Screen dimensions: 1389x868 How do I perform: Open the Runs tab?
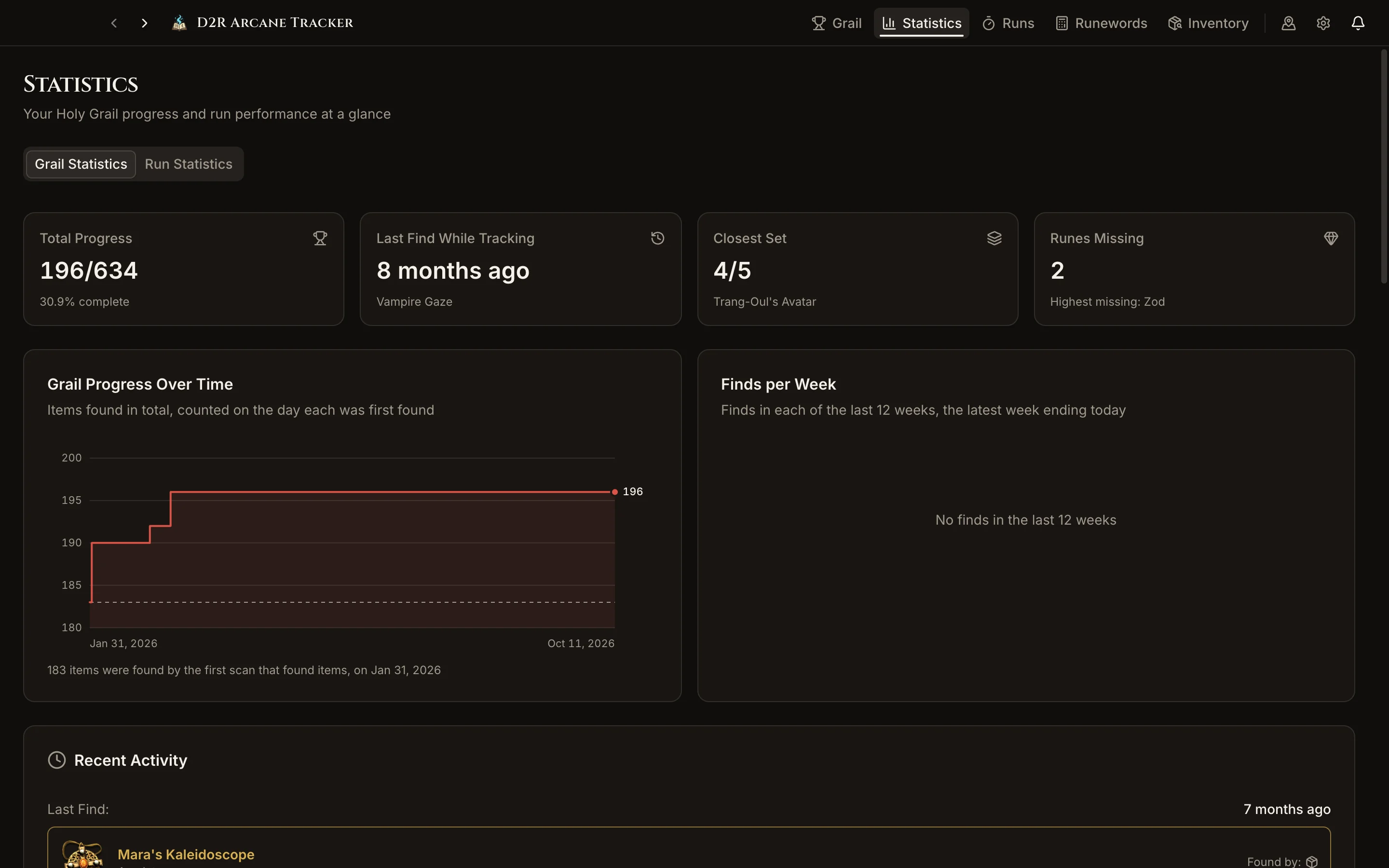(x=1008, y=23)
